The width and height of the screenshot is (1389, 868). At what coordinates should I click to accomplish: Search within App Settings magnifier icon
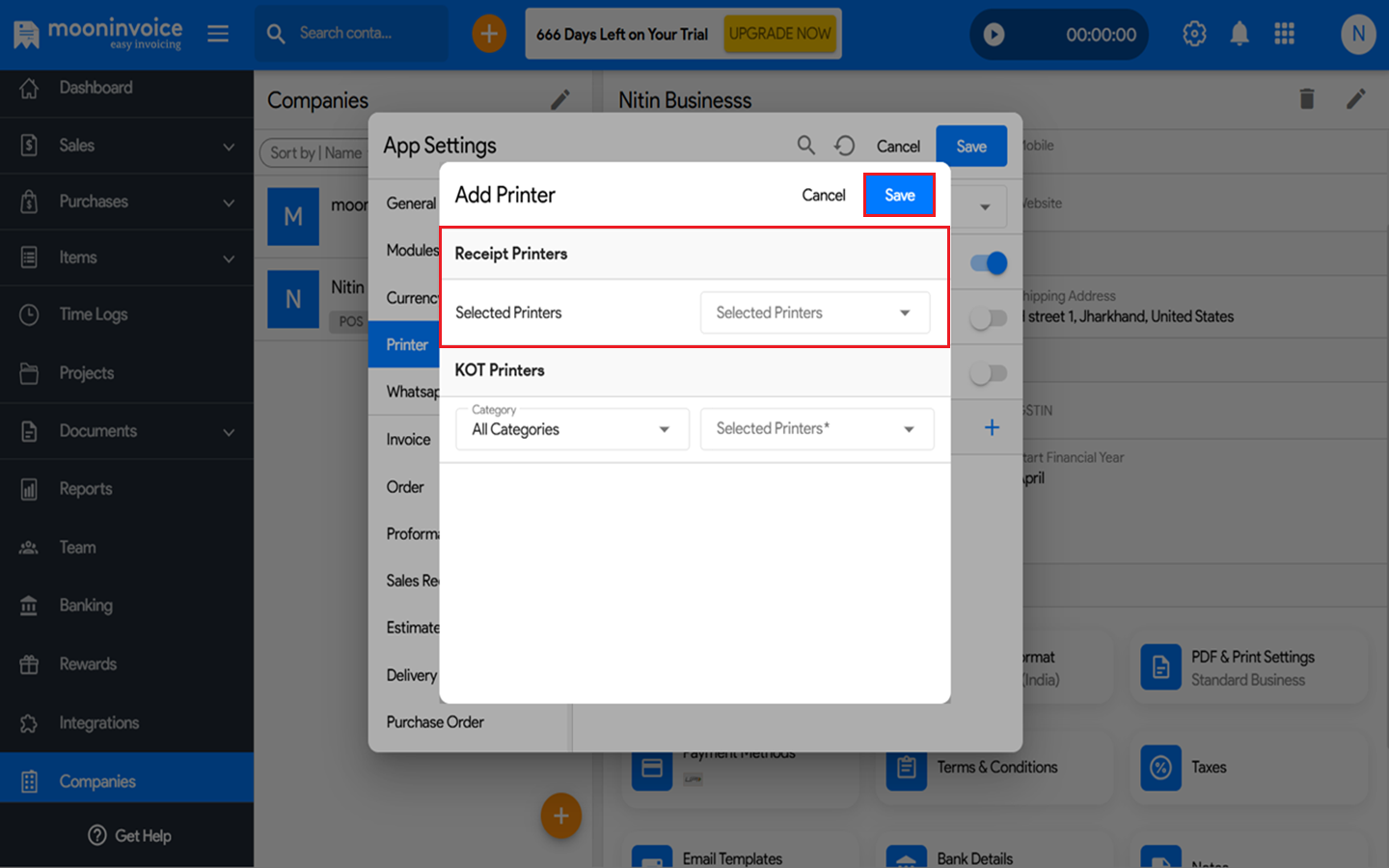point(806,146)
